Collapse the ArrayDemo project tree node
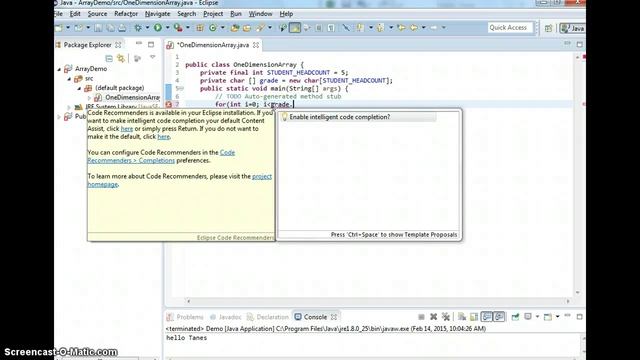The height and width of the screenshot is (360, 640). click(59, 69)
